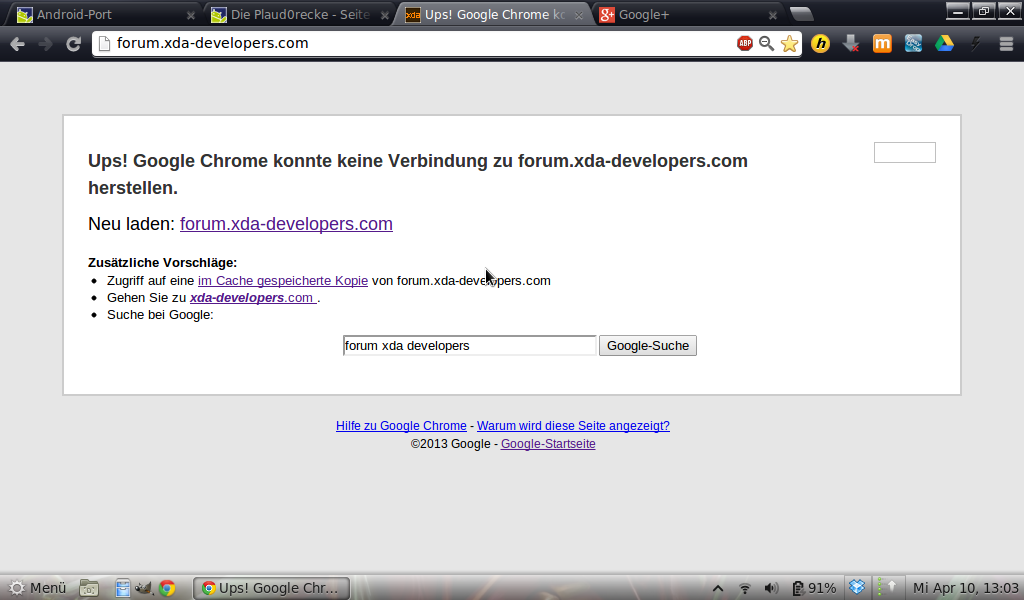
Task: Switch to the Android-Port tab
Action: pyautogui.click(x=100, y=15)
